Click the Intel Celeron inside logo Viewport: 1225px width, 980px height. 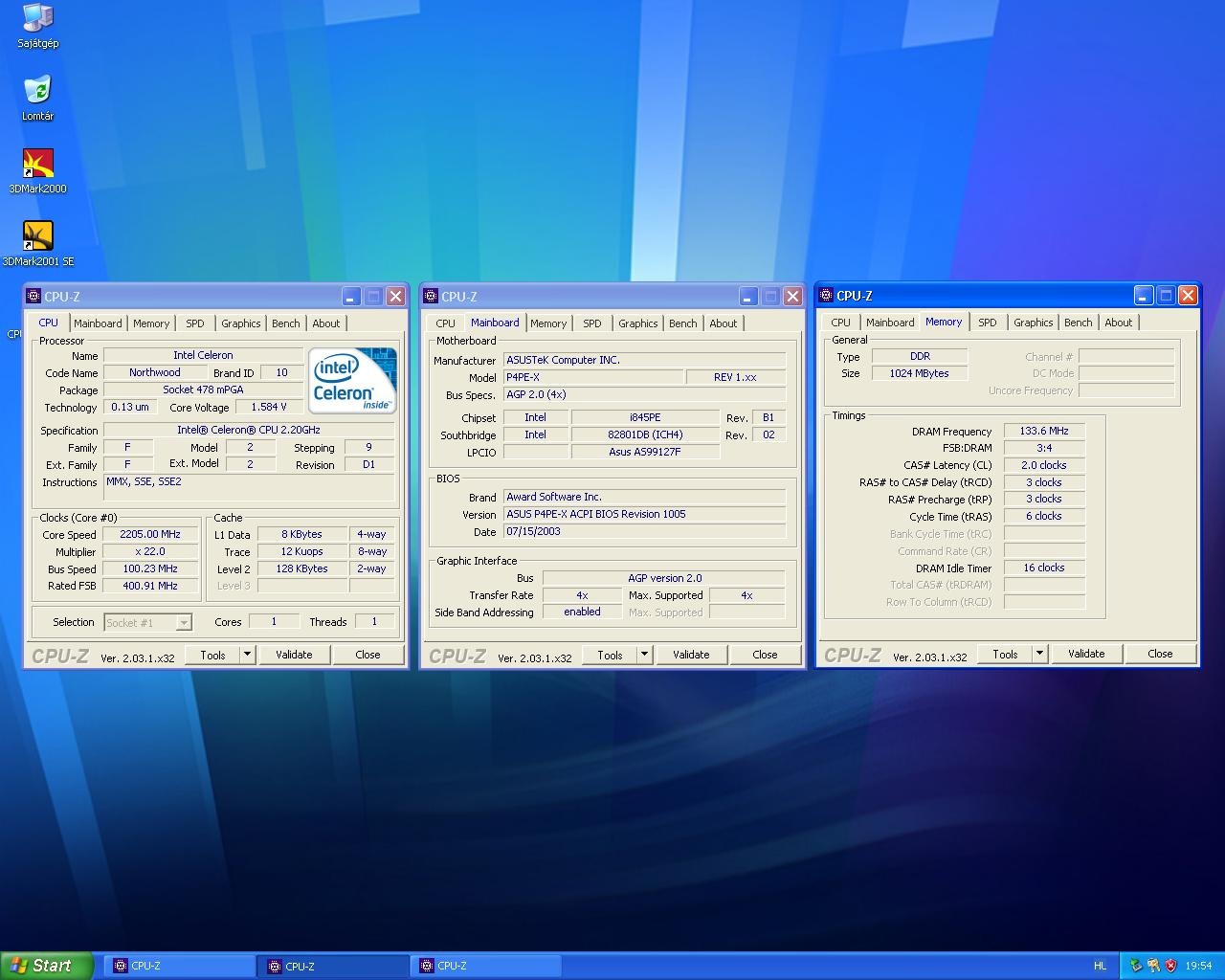352,380
